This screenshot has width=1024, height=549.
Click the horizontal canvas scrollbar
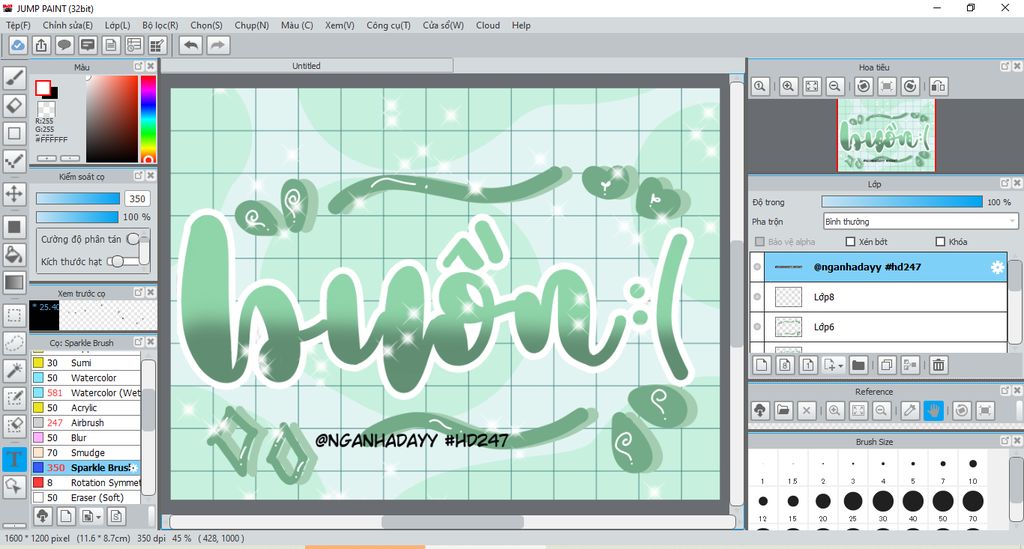[x=452, y=522]
